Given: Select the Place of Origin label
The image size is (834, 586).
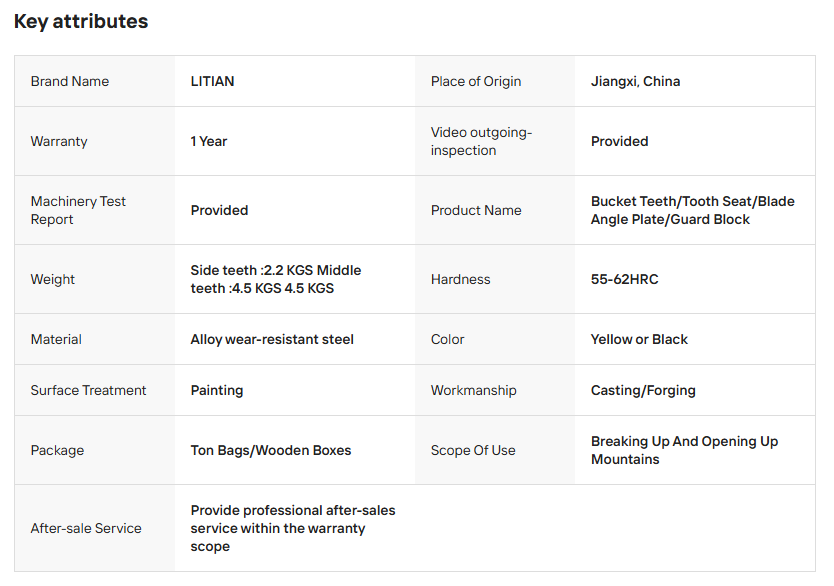Looking at the screenshot, I should pos(476,81).
